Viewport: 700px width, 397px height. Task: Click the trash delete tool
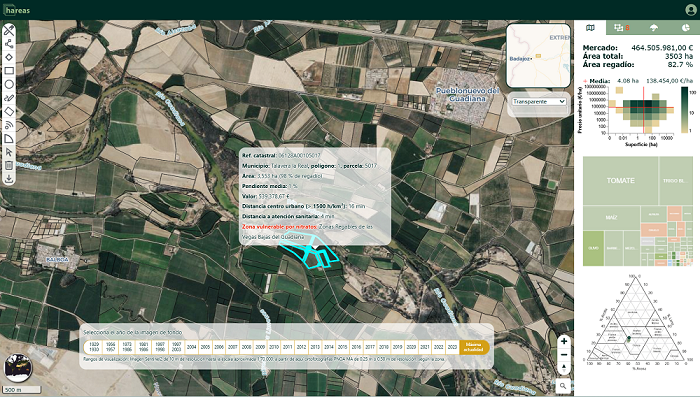[x=9, y=166]
